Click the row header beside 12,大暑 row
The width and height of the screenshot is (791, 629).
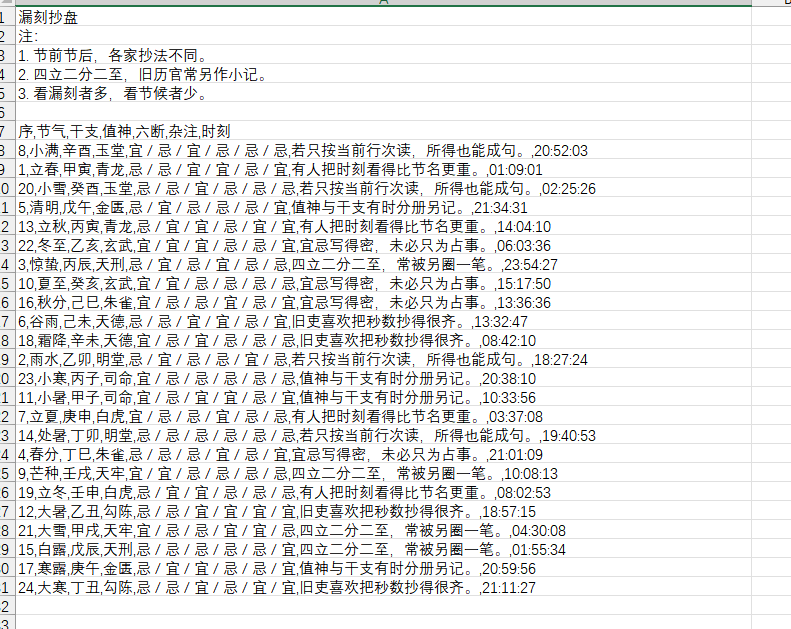[8, 511]
